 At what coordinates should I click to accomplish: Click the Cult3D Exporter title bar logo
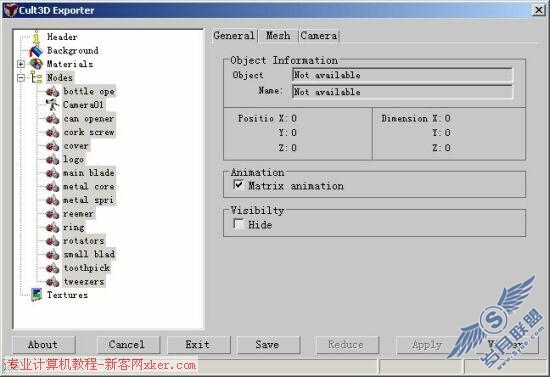(10, 10)
